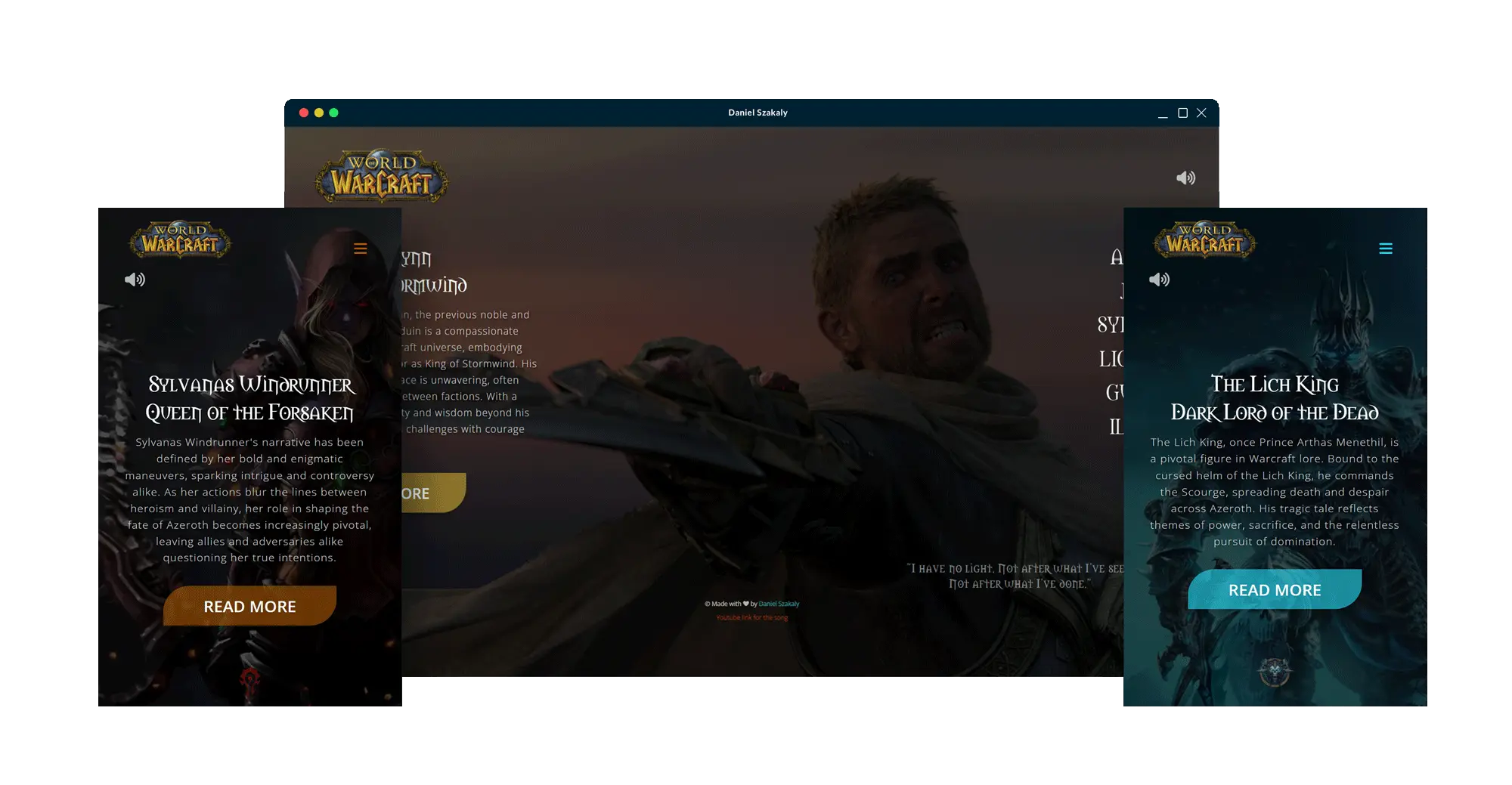Click the Sylvanas description paragraph
The image size is (1512, 785).
coord(249,499)
